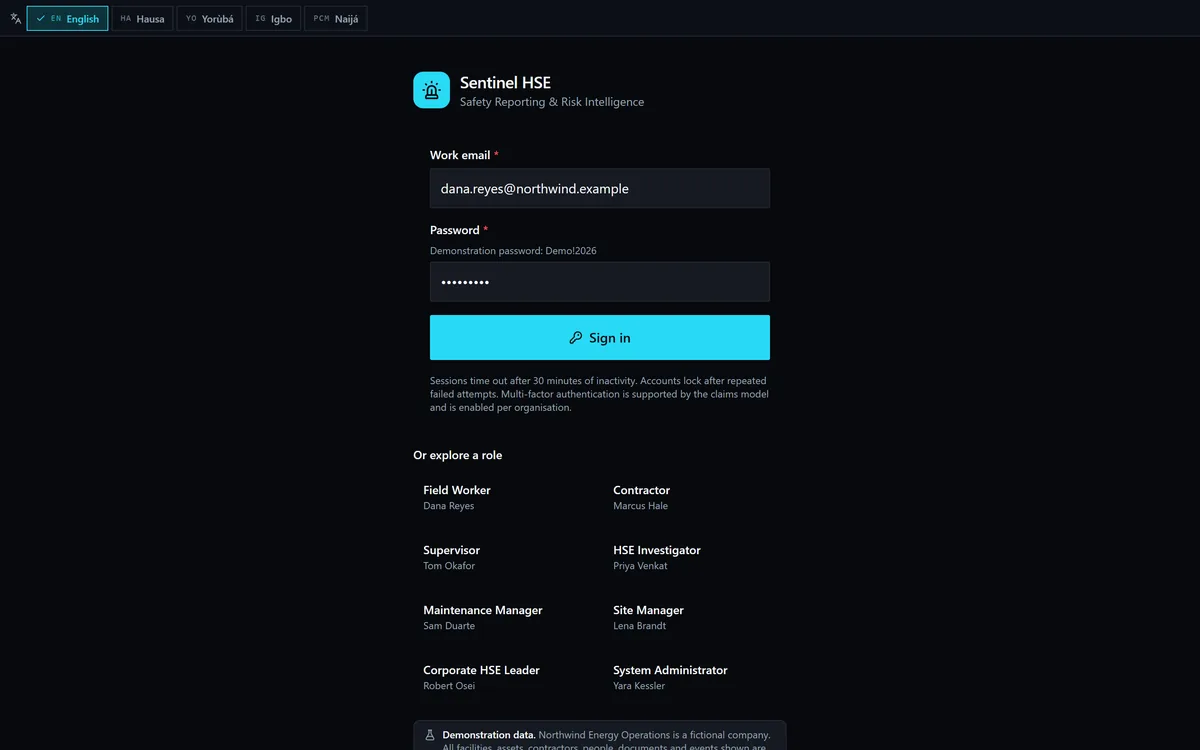Click the 'Or explore a role' heading
Image resolution: width=1200 pixels, height=750 pixels.
458,455
